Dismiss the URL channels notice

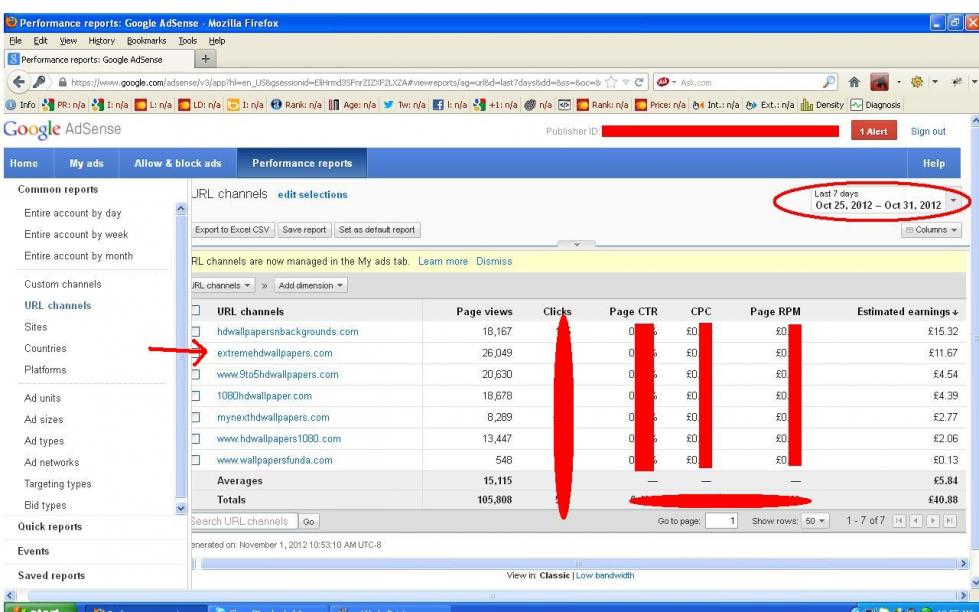click(494, 261)
